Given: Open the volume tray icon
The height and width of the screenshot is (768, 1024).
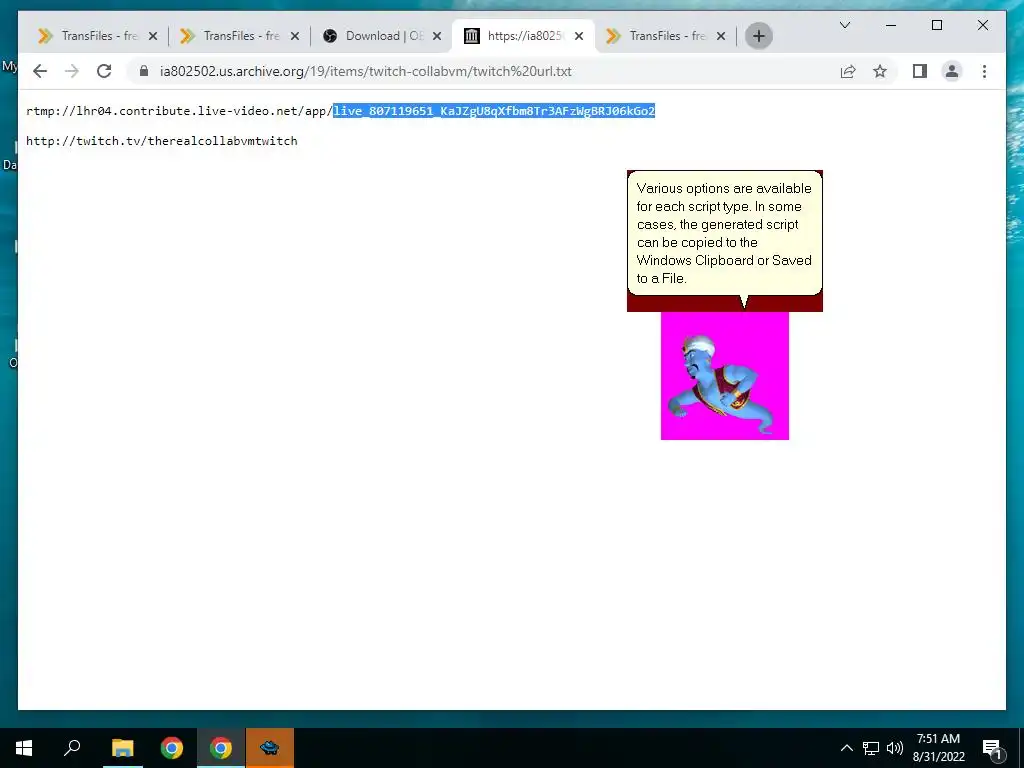Looking at the screenshot, I should (895, 748).
